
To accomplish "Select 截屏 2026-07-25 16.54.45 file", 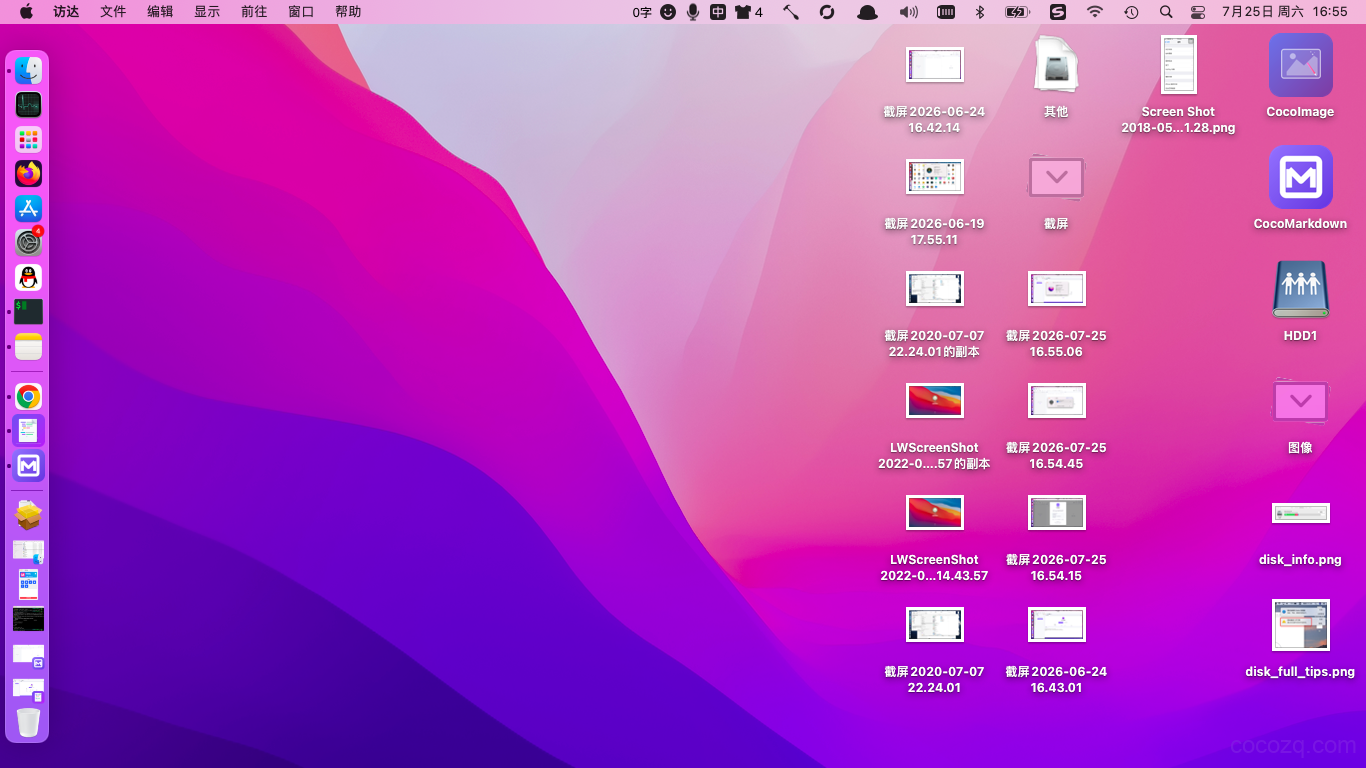I will [1056, 401].
